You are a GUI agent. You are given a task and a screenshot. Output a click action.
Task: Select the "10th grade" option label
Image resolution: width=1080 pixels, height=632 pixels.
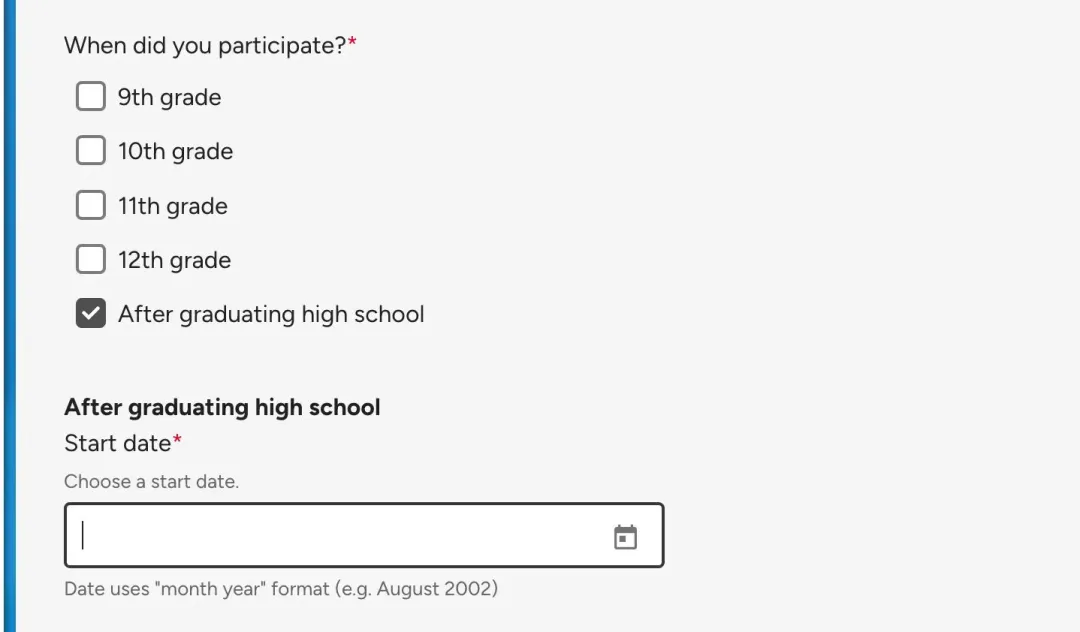[x=176, y=151]
